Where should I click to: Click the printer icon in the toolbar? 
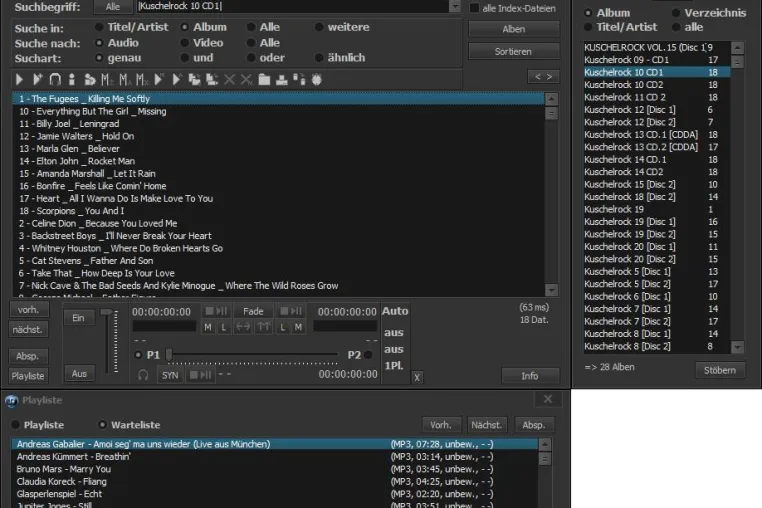click(282, 79)
